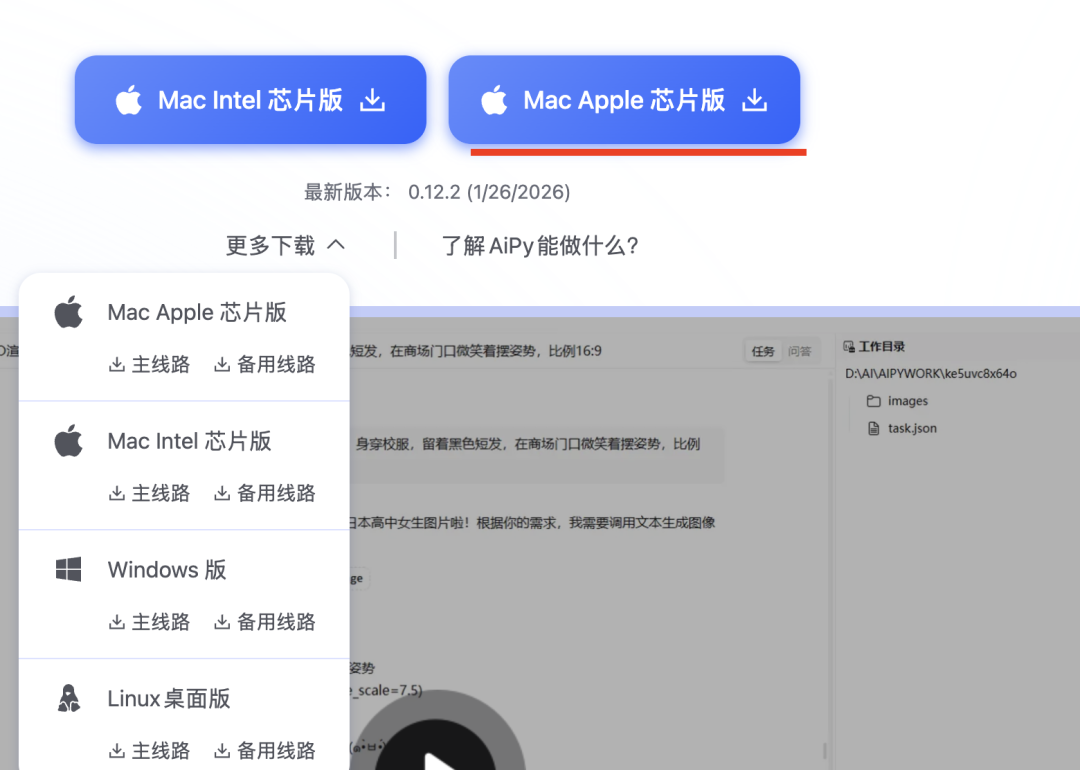Viewport: 1080px width, 770px height.
Task: Click the task.json file icon
Action: [x=875, y=428]
